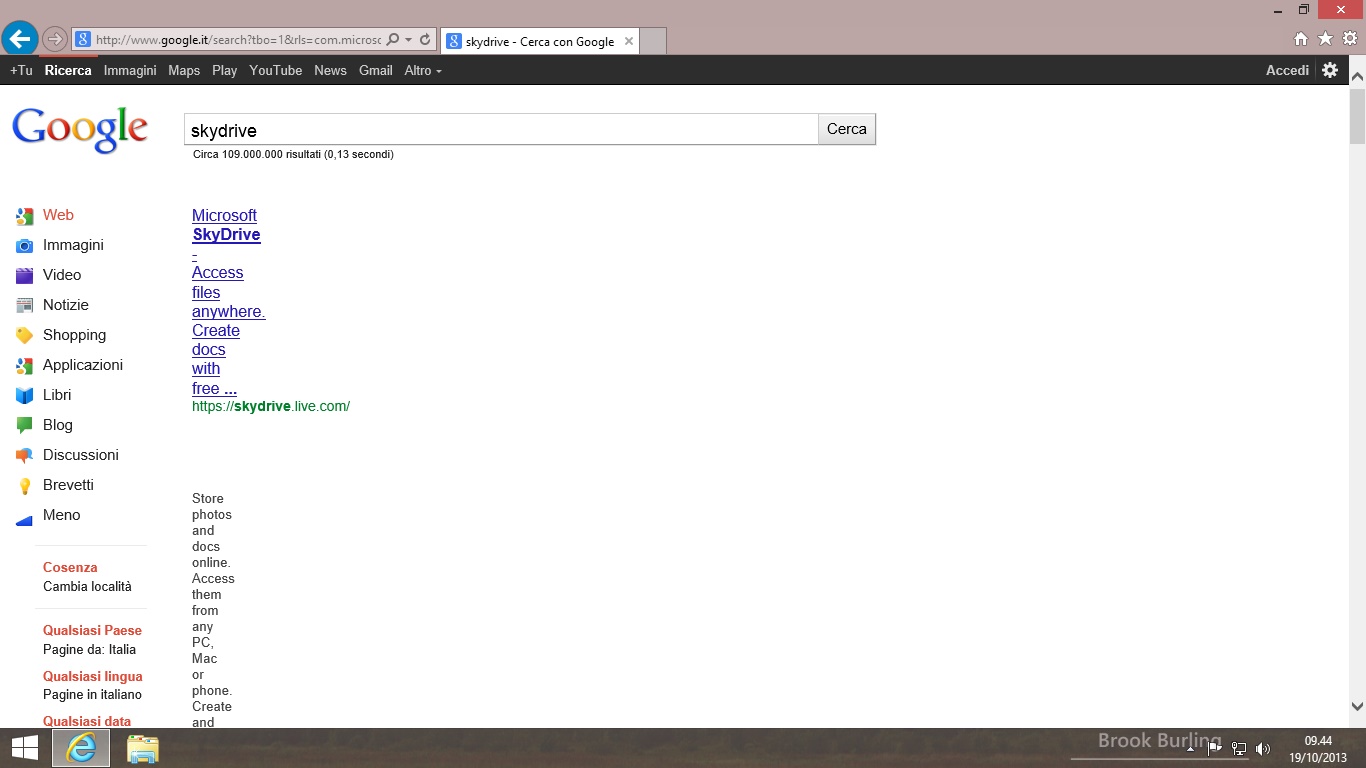Select Pagine da: Italia filter
The width and height of the screenshot is (1366, 768).
coord(89,650)
